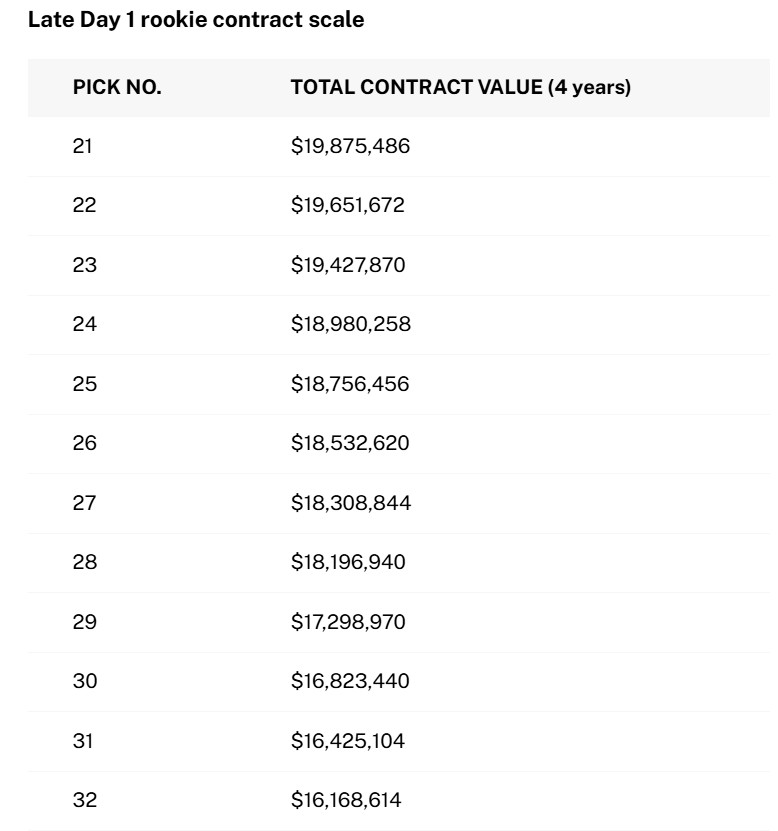
Task: Click the $19,651,672 contract value
Action: tap(348, 205)
